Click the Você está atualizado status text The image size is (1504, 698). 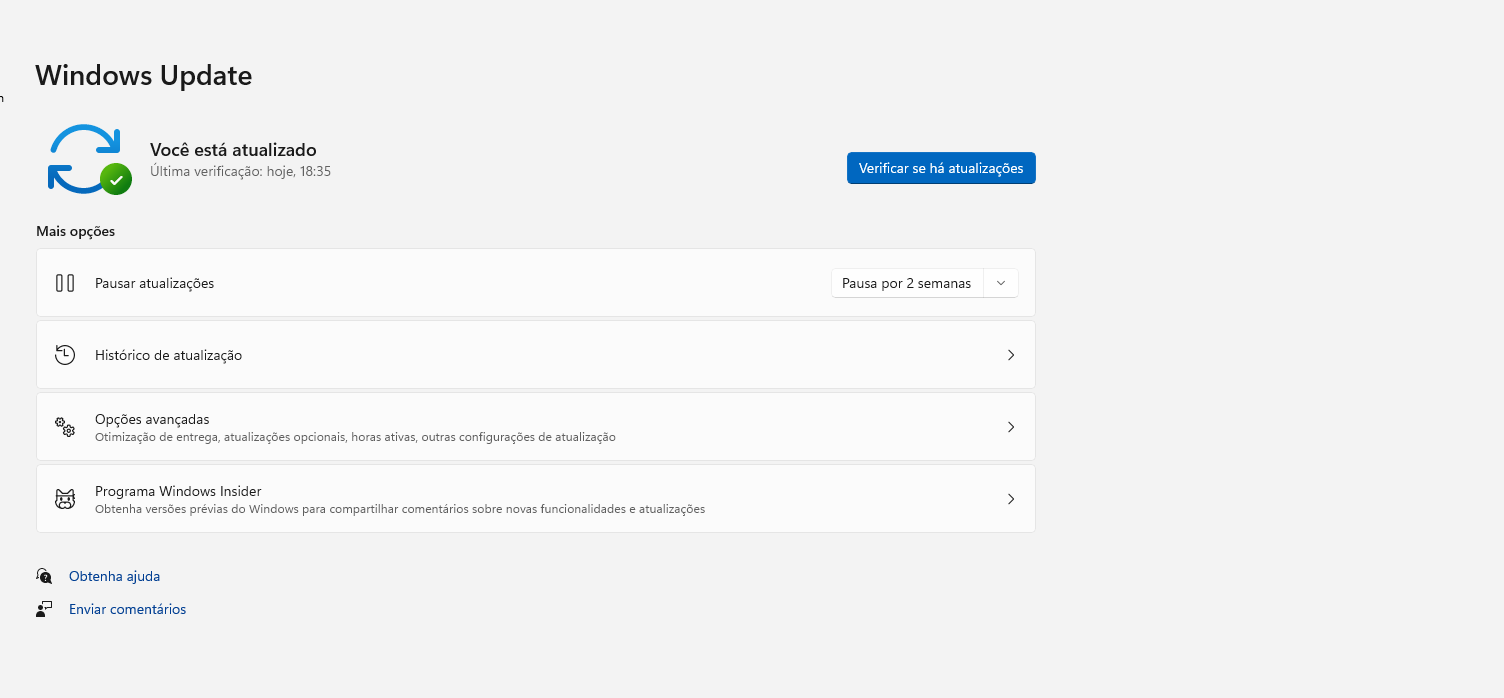click(233, 150)
